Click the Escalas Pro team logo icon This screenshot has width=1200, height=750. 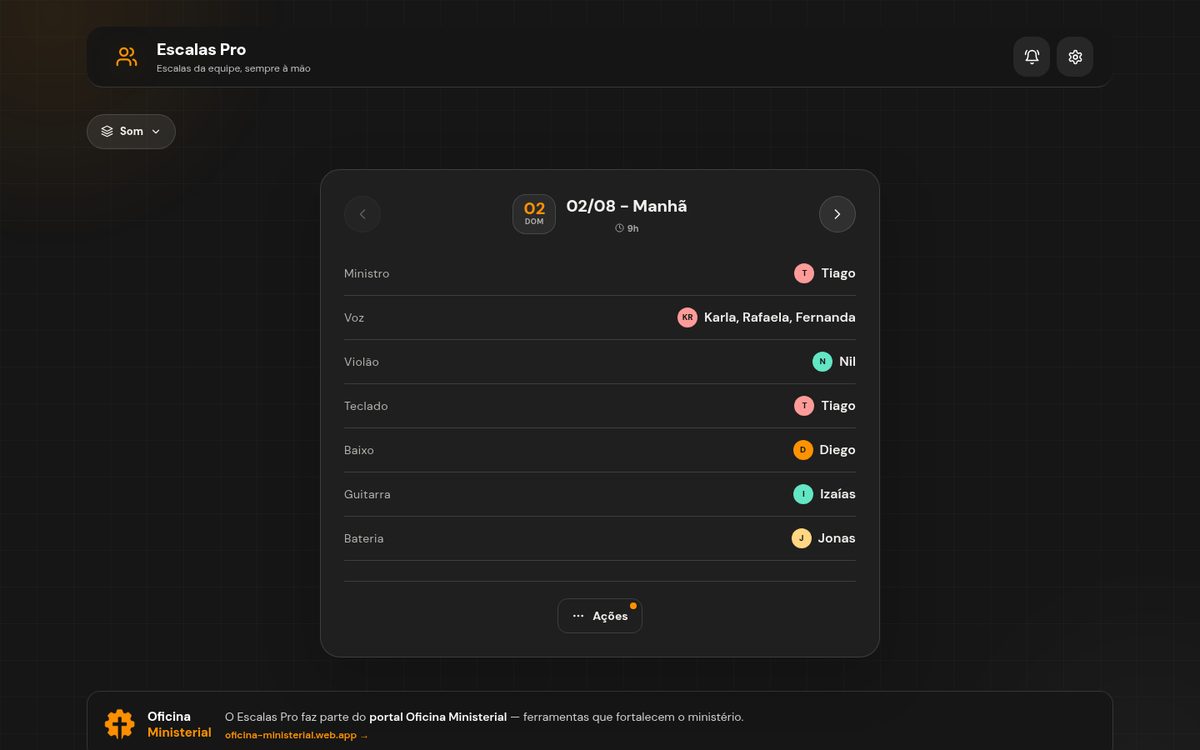pyautogui.click(x=126, y=57)
